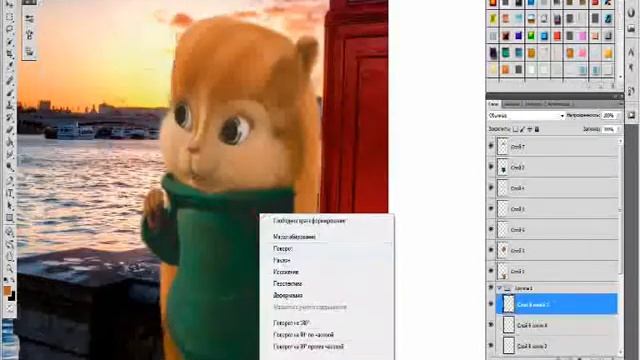Viewport: 640px width, 360px height.
Task: Open the black background color picker
Action: pos(12,297)
